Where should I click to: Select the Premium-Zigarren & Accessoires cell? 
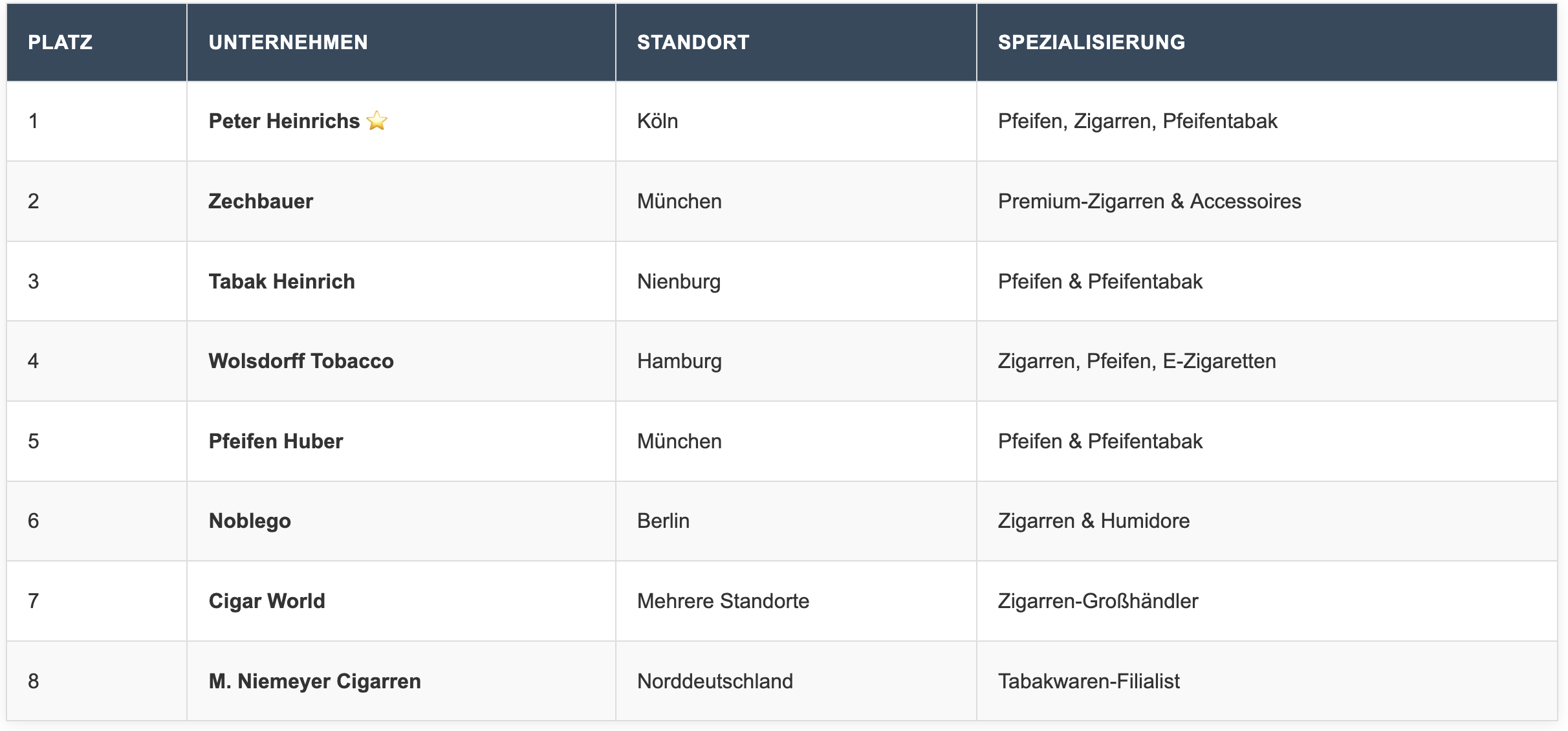(x=1149, y=201)
